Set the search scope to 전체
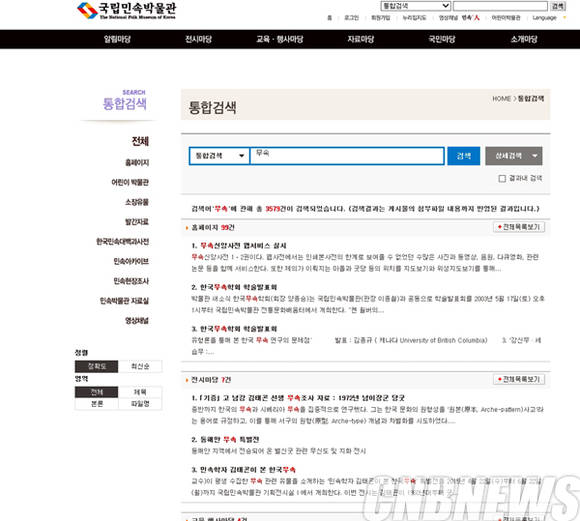This screenshot has width=580, height=521. tap(97, 392)
